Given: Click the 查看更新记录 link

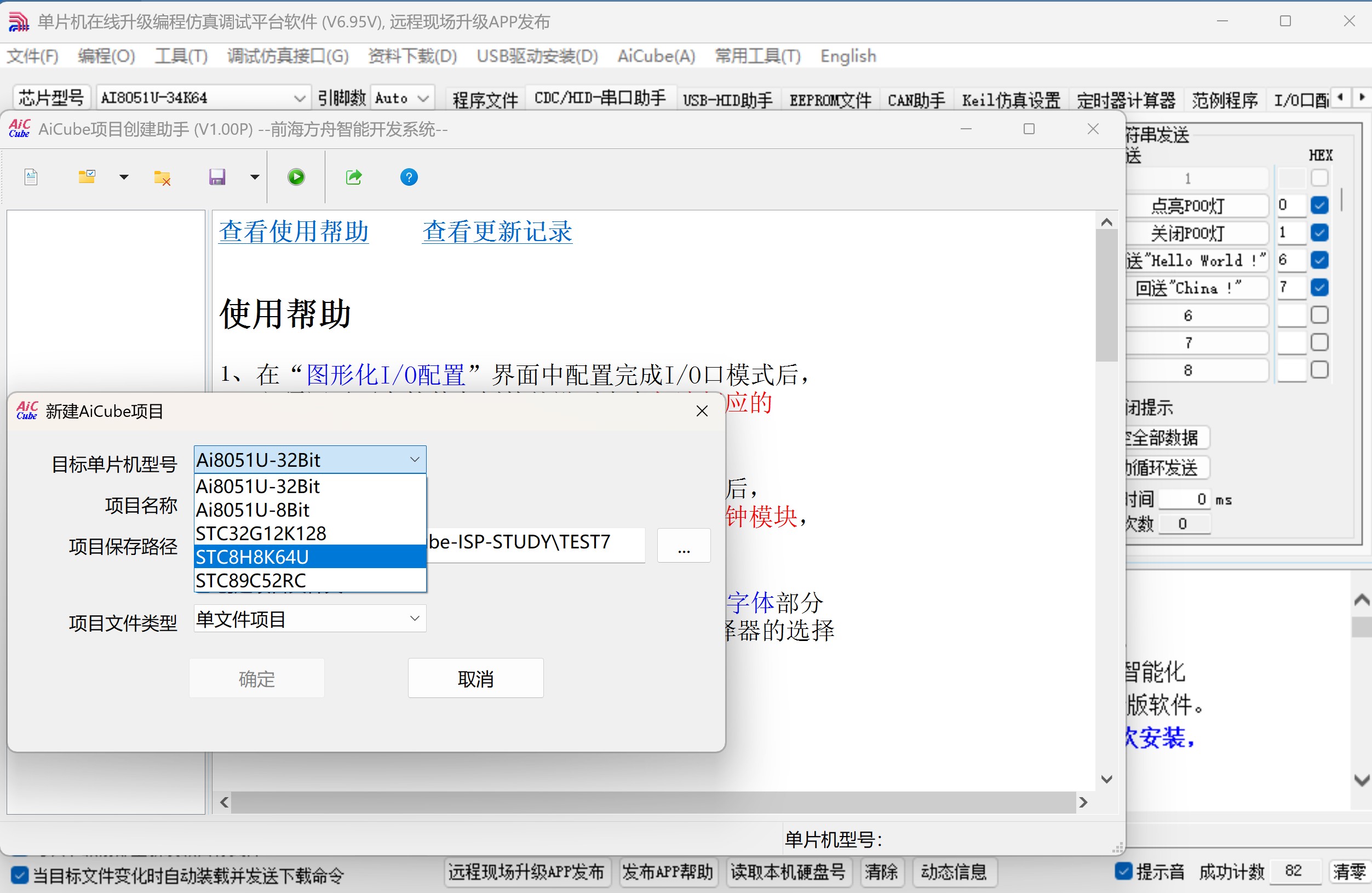Looking at the screenshot, I should pyautogui.click(x=497, y=231).
